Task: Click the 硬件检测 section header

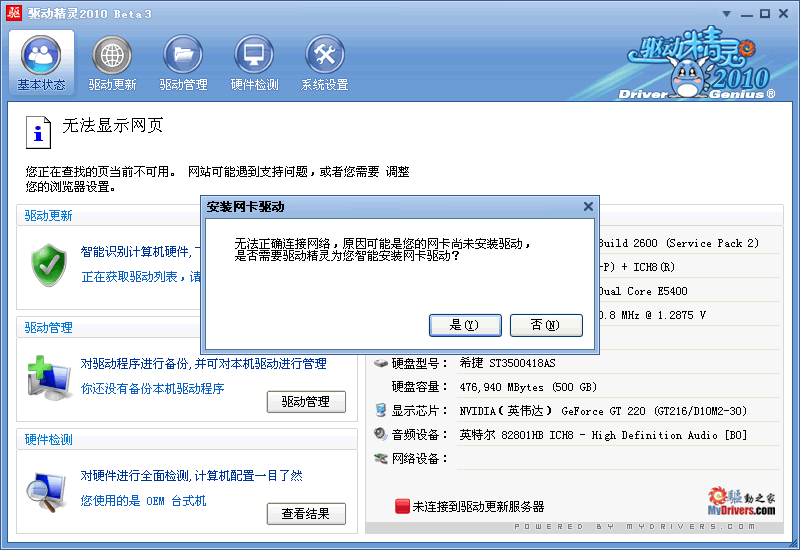Action: pos(48,439)
